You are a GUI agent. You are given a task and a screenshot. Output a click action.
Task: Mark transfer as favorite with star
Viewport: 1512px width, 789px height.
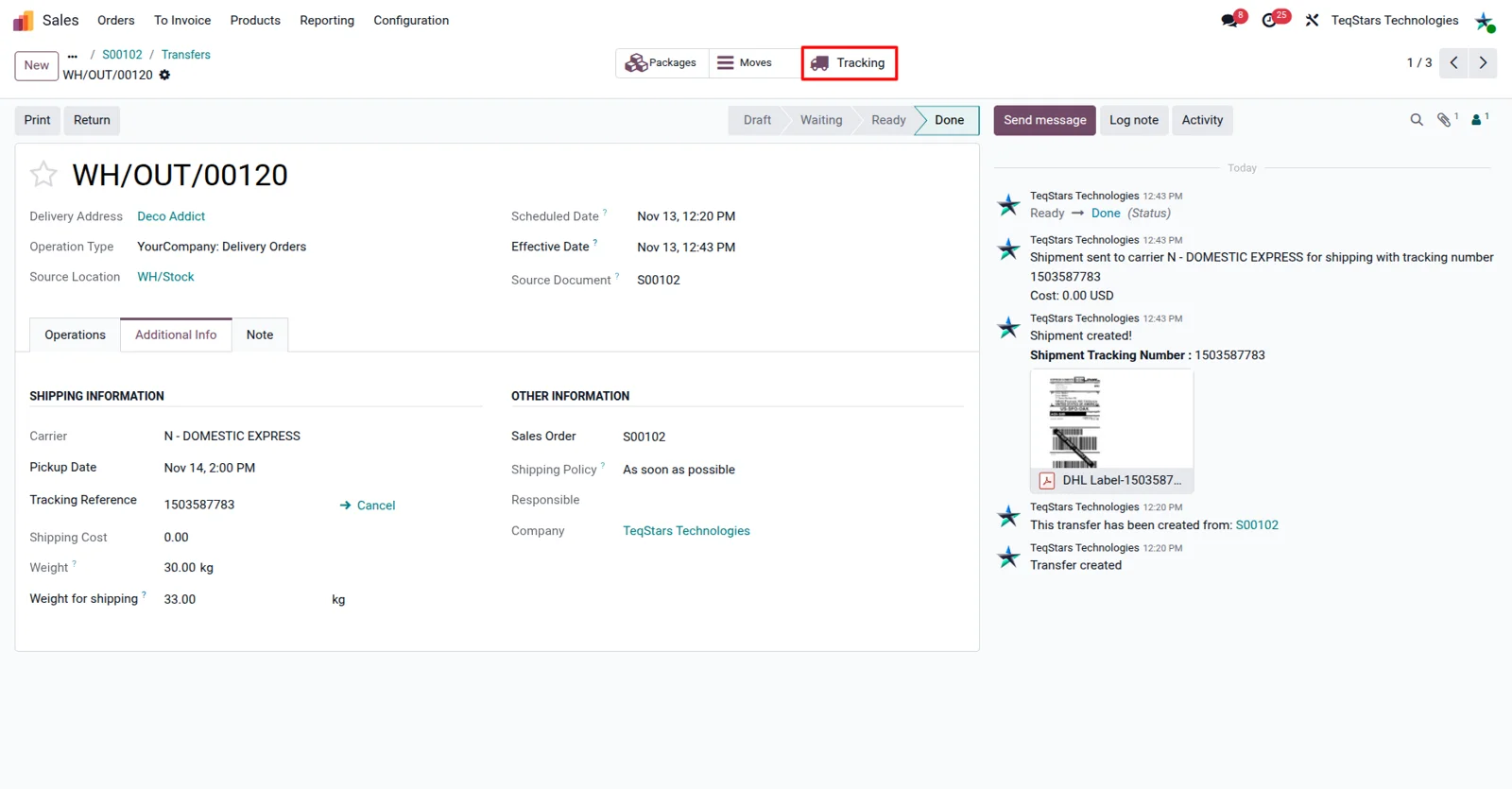pyautogui.click(x=43, y=174)
